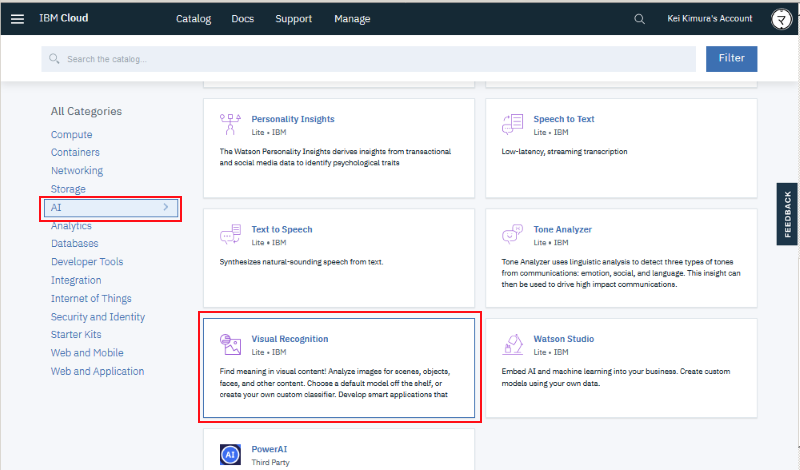Select the Databases category
The height and width of the screenshot is (470, 800).
(74, 243)
